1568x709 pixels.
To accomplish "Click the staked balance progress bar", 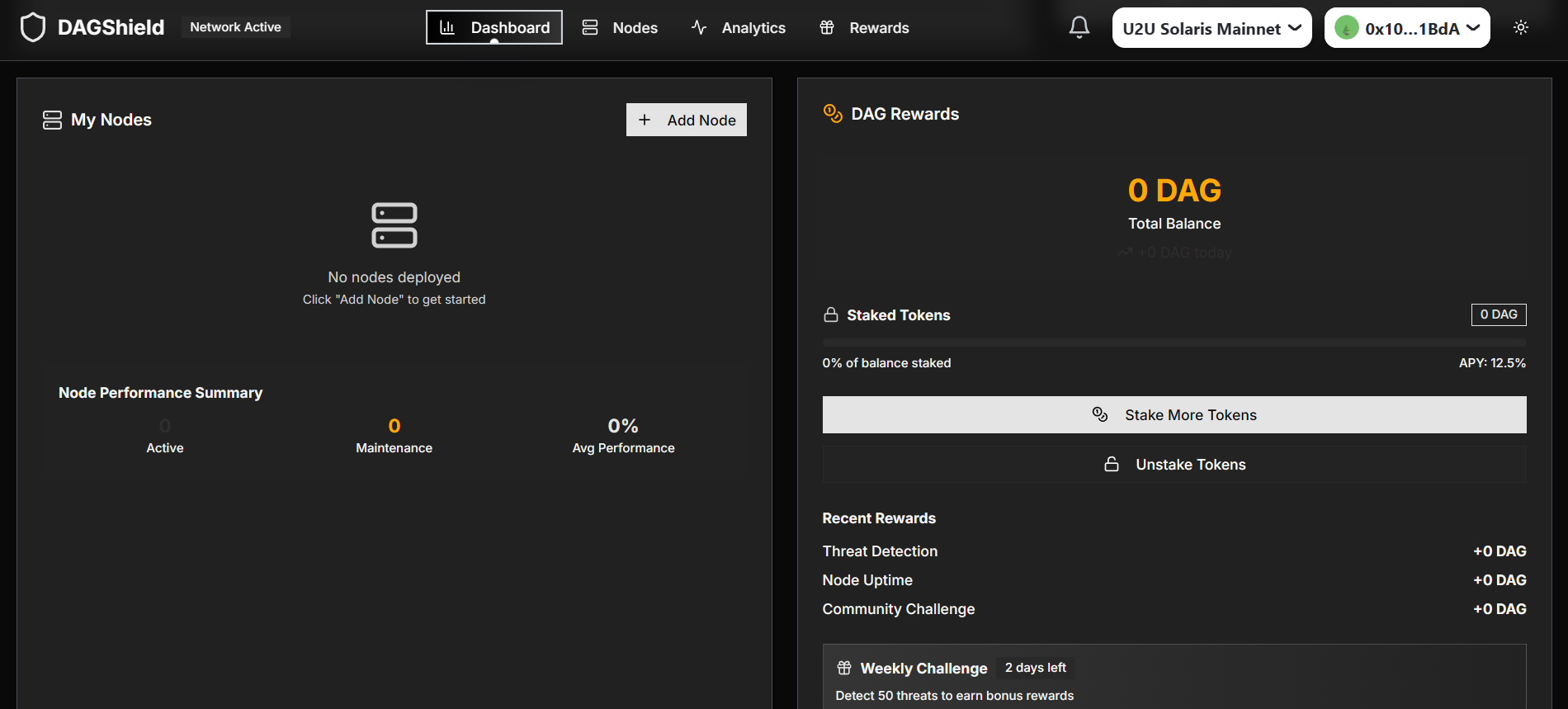I will pyautogui.click(x=1174, y=342).
